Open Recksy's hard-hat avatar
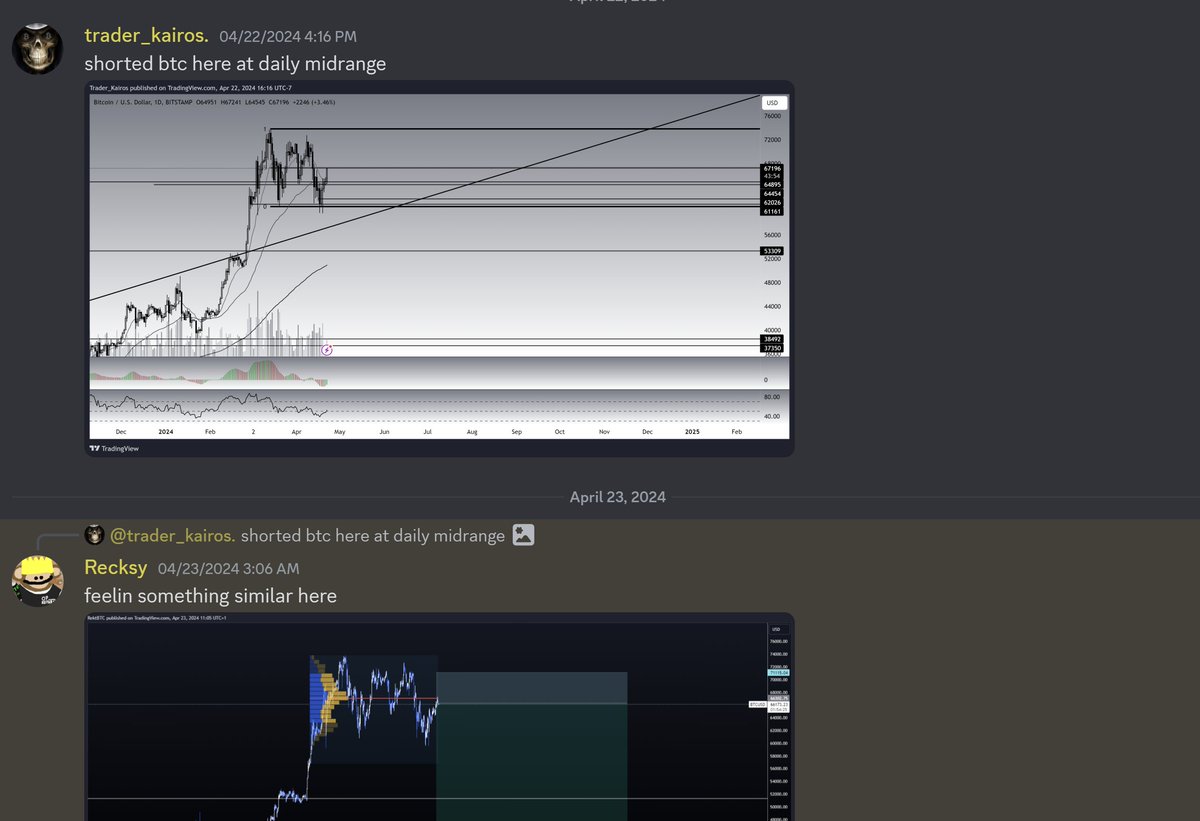This screenshot has height=821, width=1200. coord(37,580)
